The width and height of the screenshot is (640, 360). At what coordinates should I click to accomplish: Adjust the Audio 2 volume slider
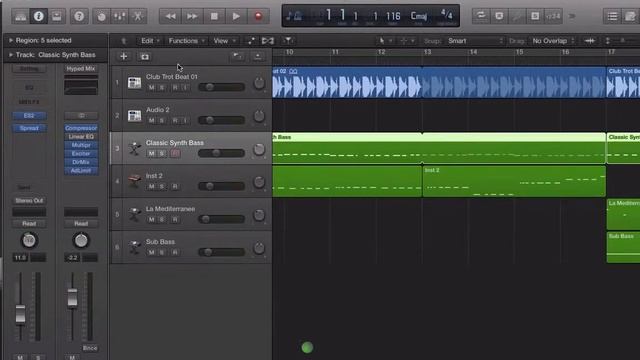point(221,120)
